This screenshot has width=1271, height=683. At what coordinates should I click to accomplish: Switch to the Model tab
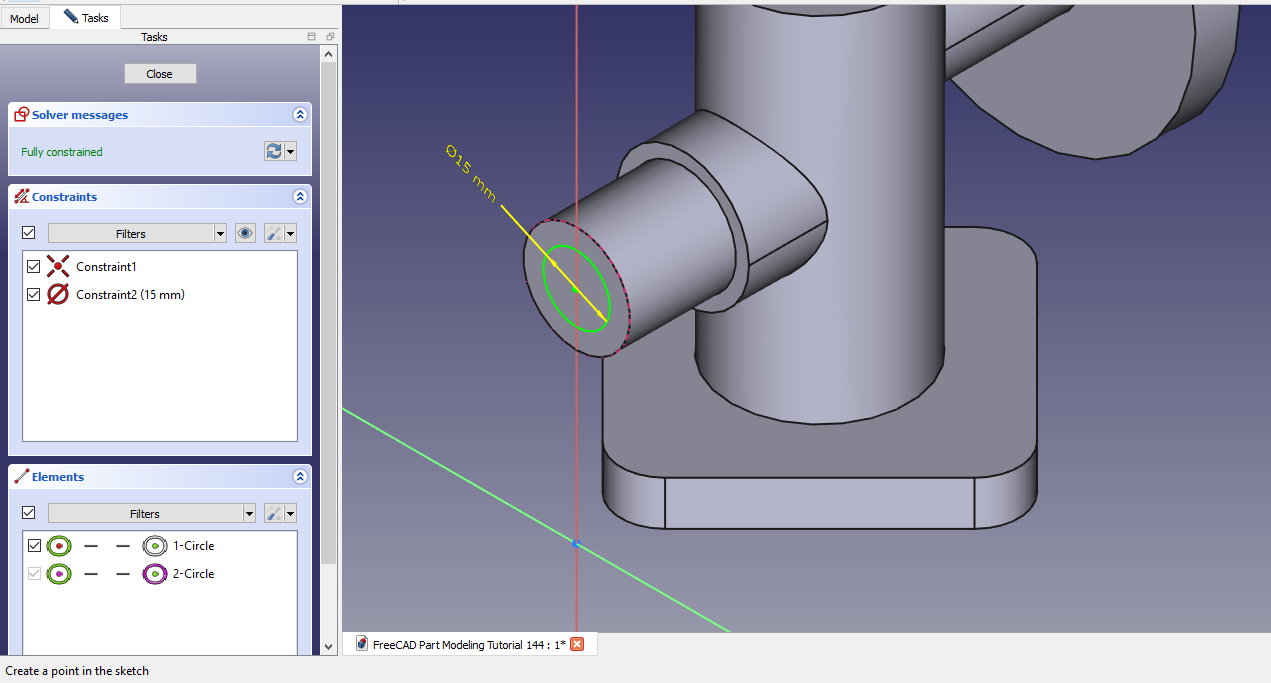pyautogui.click(x=24, y=18)
